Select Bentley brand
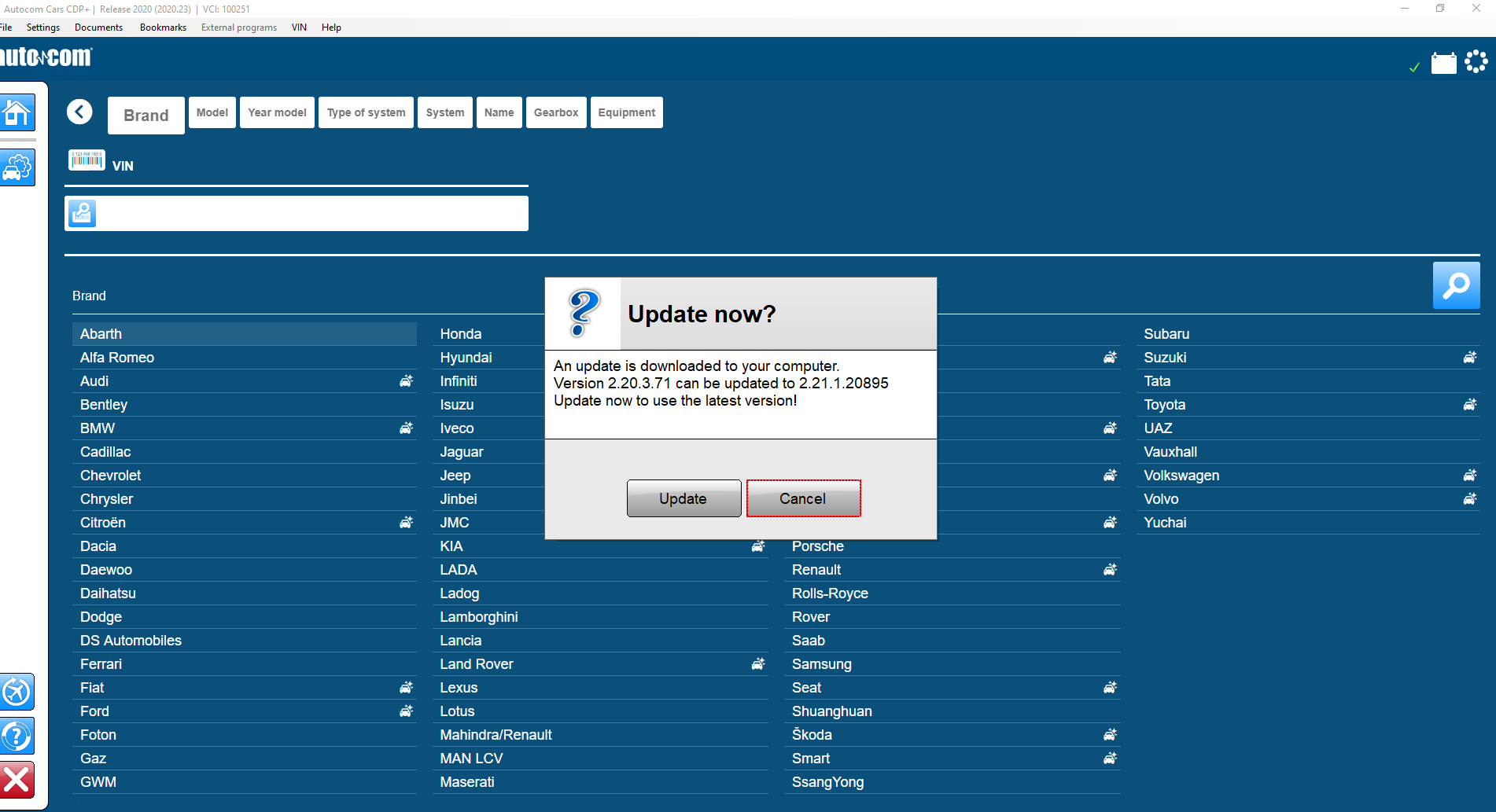 coord(245,405)
